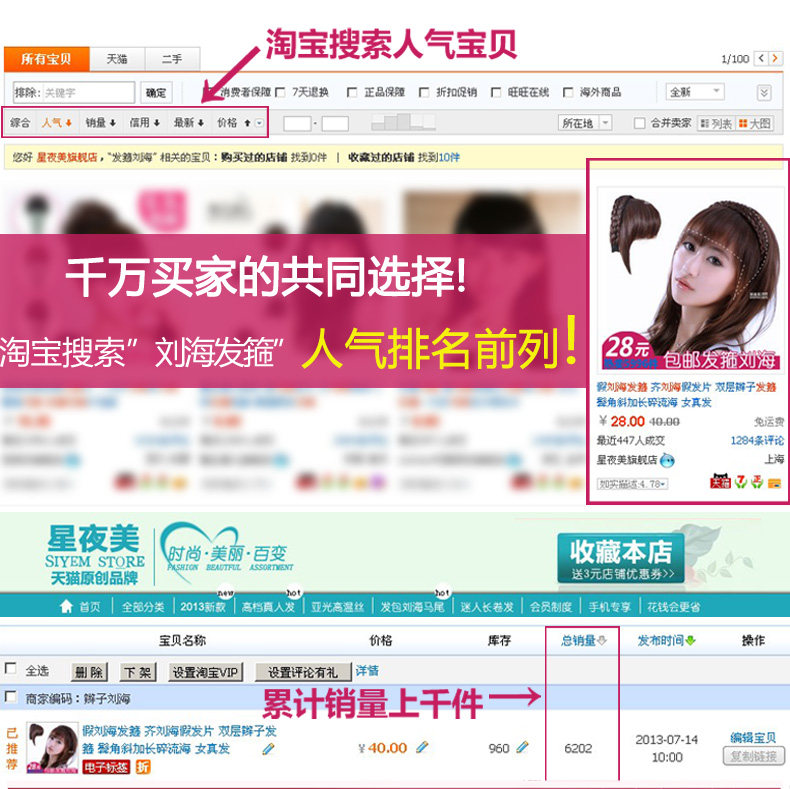Sort by 发布时间 green arrow header
Screen dimensions: 790x789
[x=667, y=640]
